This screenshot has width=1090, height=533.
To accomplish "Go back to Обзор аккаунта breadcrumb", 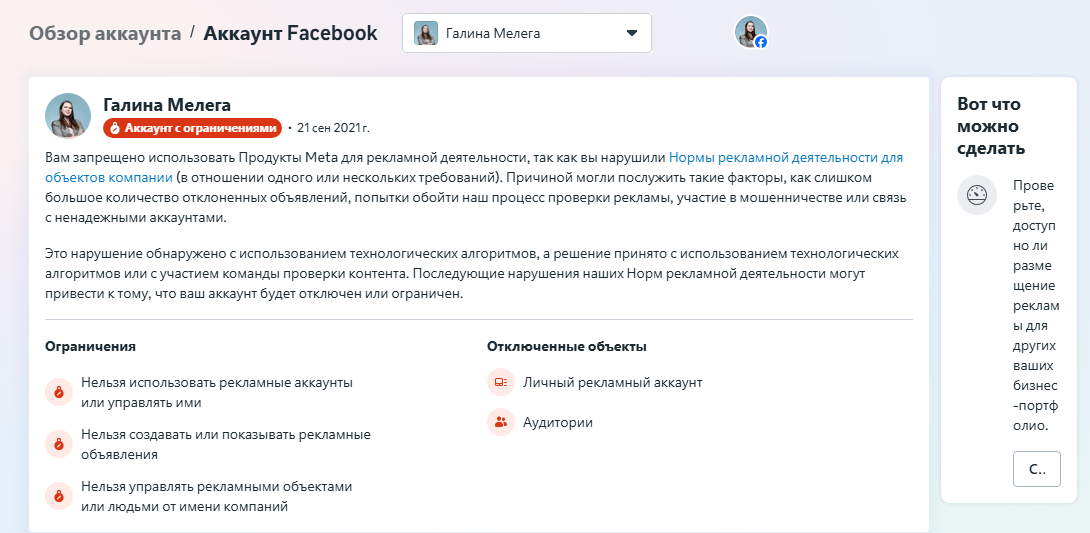I will (x=105, y=33).
